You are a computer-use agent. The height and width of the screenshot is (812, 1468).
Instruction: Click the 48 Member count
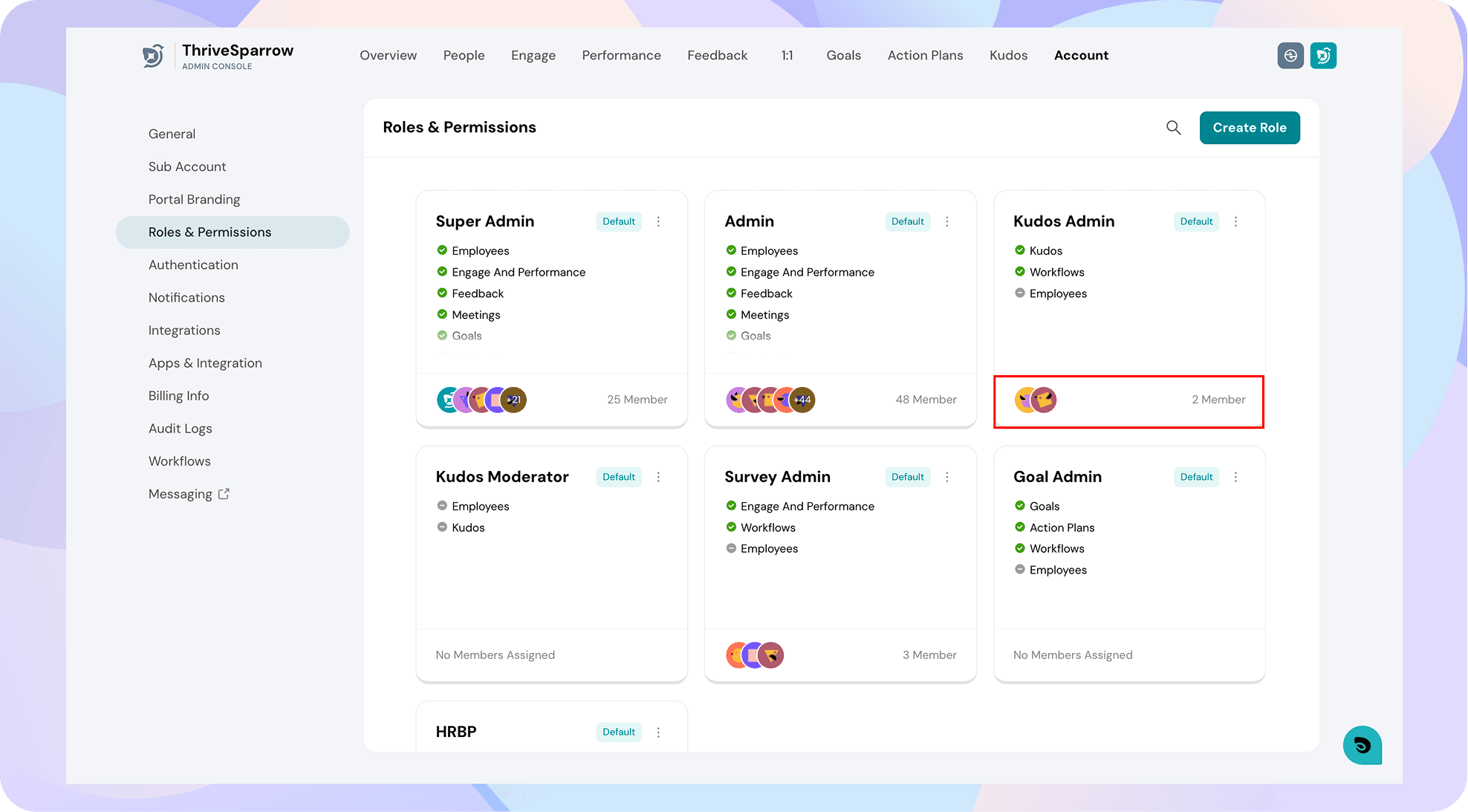click(926, 400)
